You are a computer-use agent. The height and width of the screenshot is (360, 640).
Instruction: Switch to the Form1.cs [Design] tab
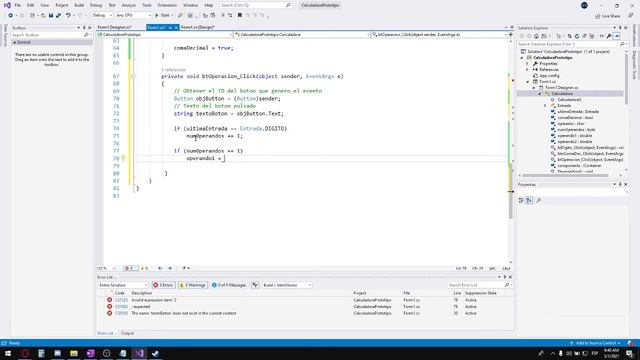point(198,27)
